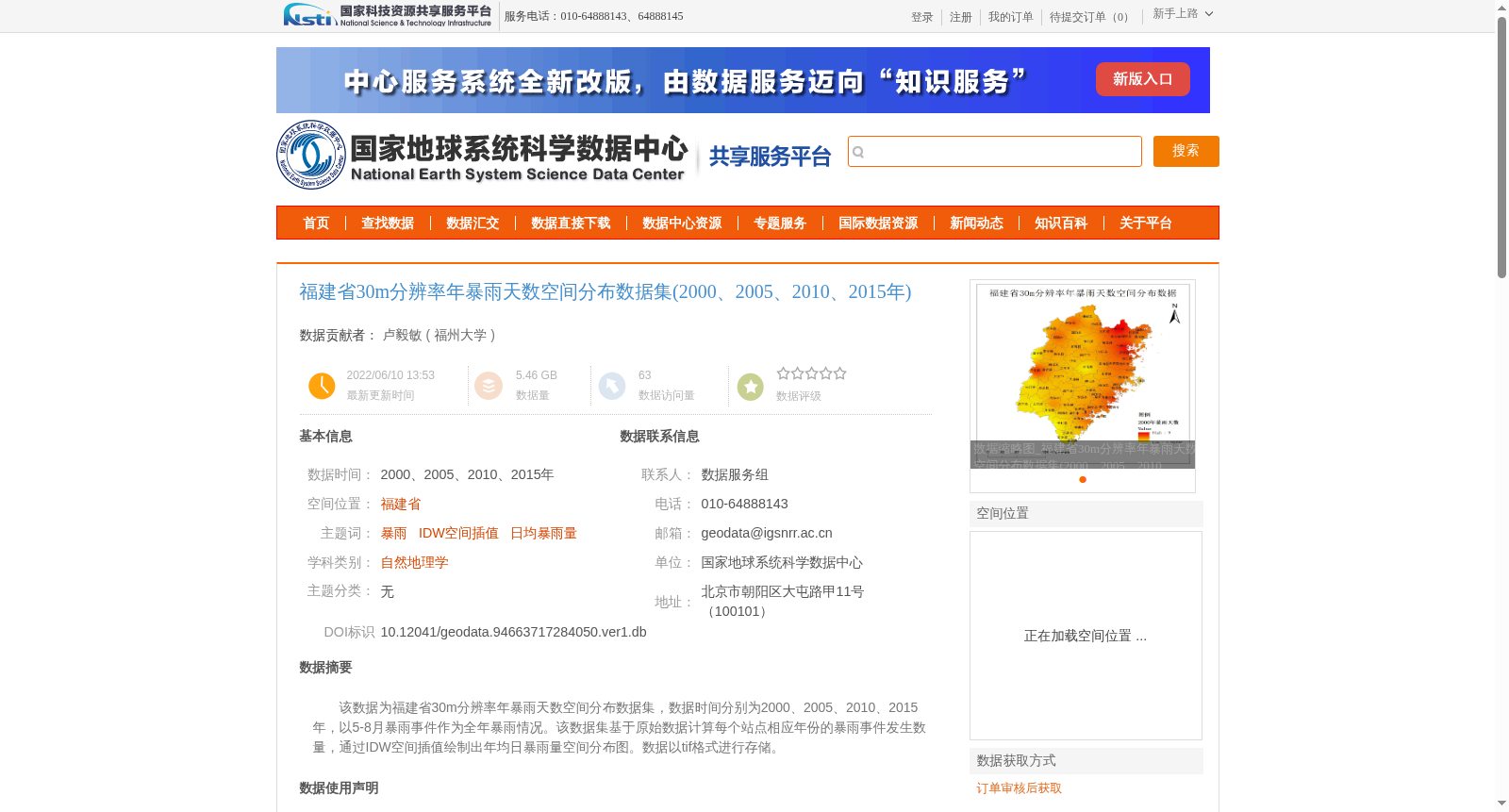This screenshot has width=1509, height=812.
Task: Click the orange thumbnail carousel dot
Action: [x=1083, y=479]
